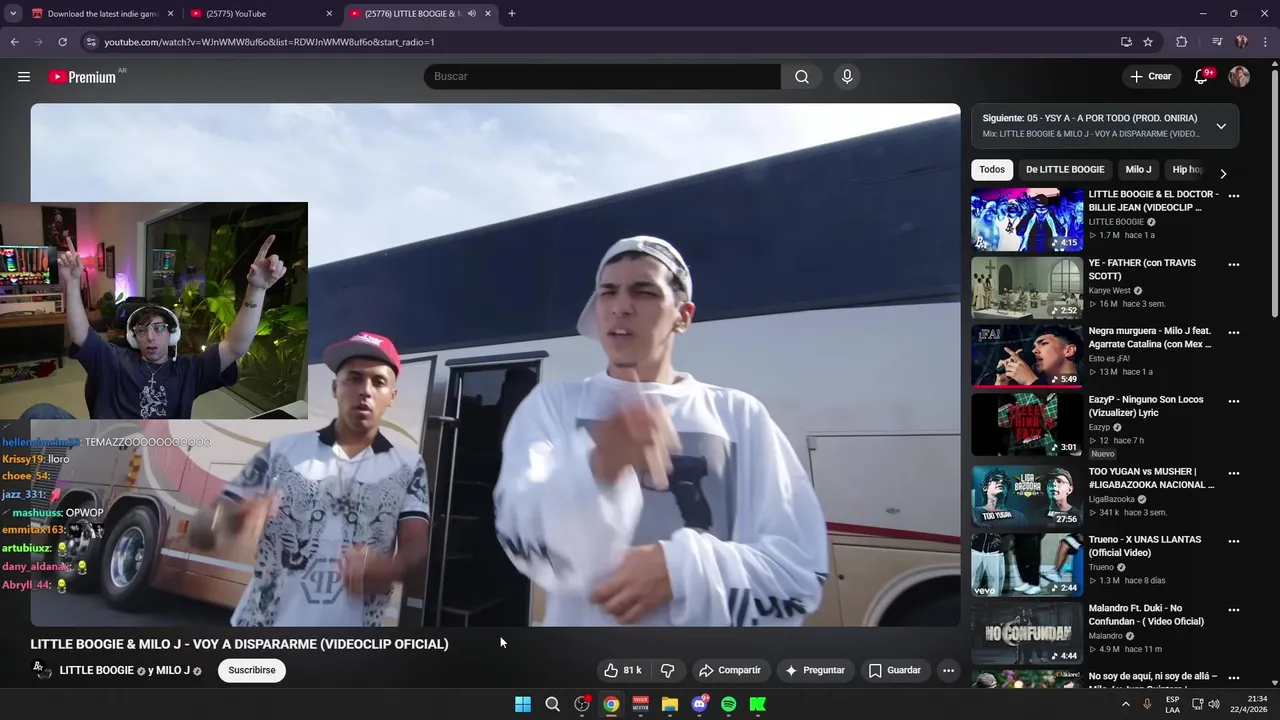
Task: Open Windows Start menu
Action: point(523,704)
